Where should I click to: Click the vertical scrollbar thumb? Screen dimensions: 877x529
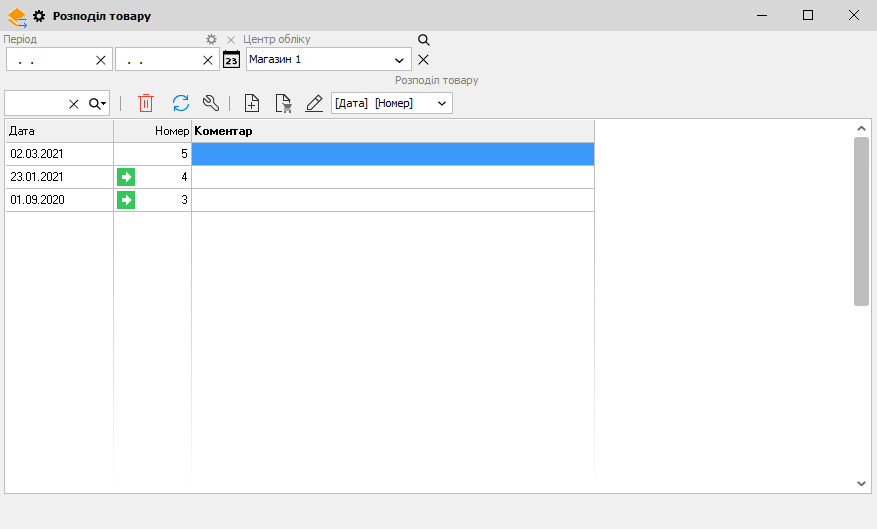[x=861, y=220]
